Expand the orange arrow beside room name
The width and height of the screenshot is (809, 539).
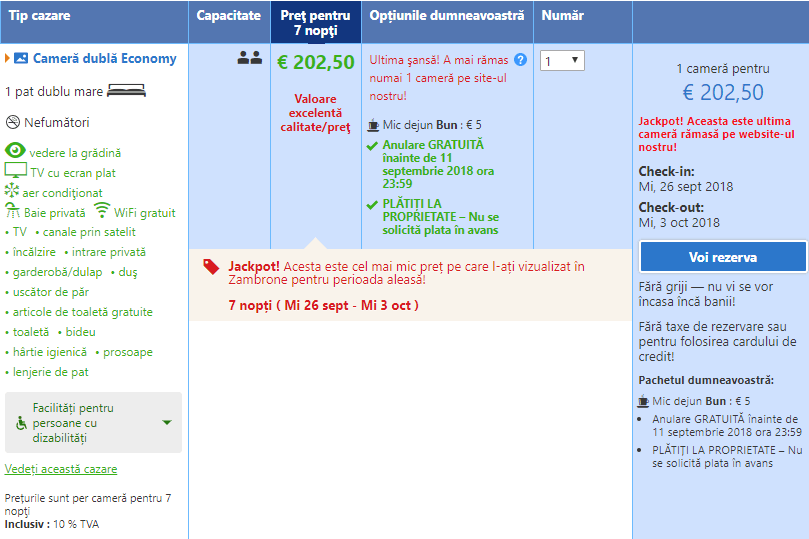[8, 59]
